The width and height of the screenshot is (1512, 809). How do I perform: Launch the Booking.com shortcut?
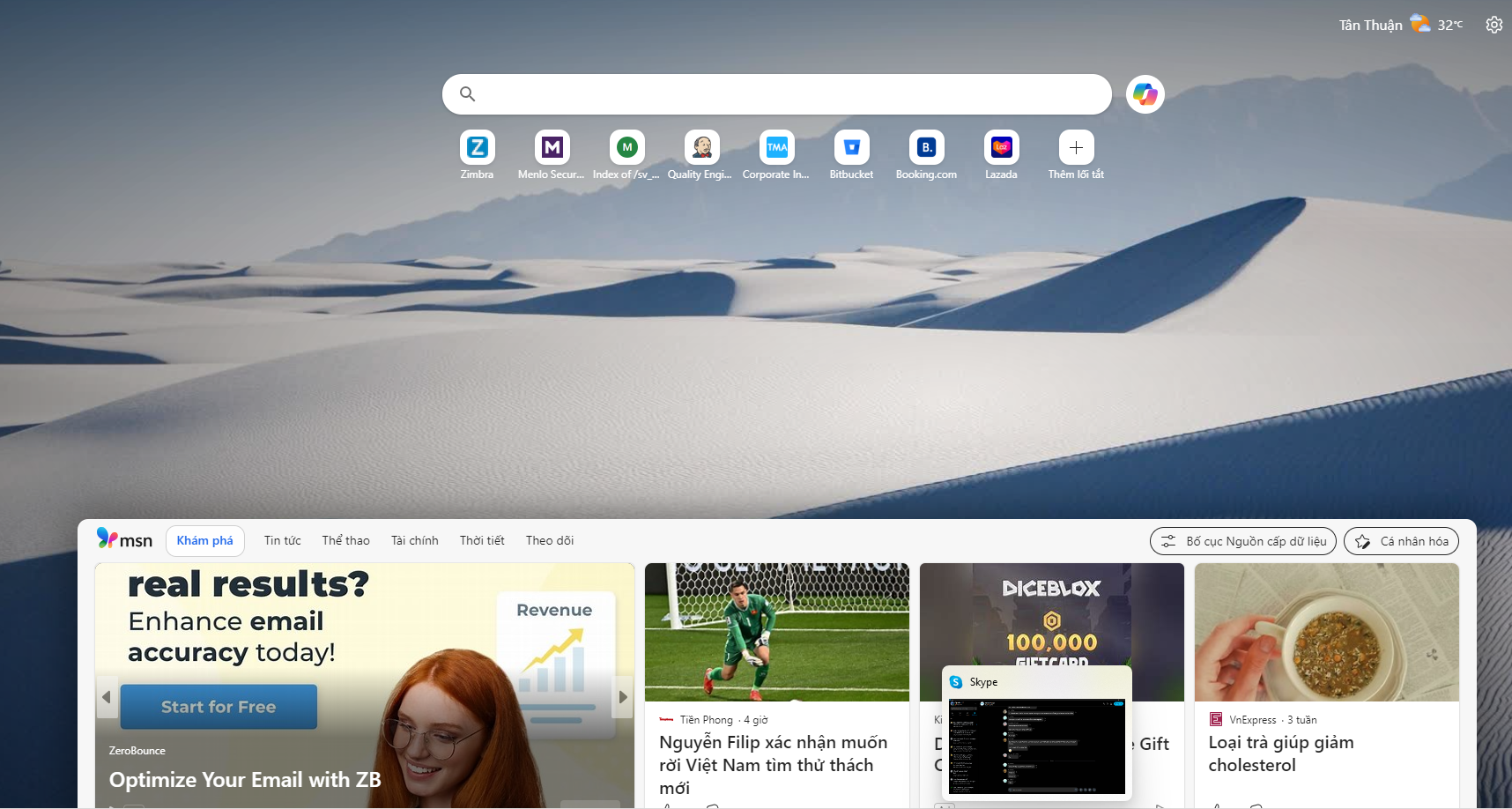[926, 148]
